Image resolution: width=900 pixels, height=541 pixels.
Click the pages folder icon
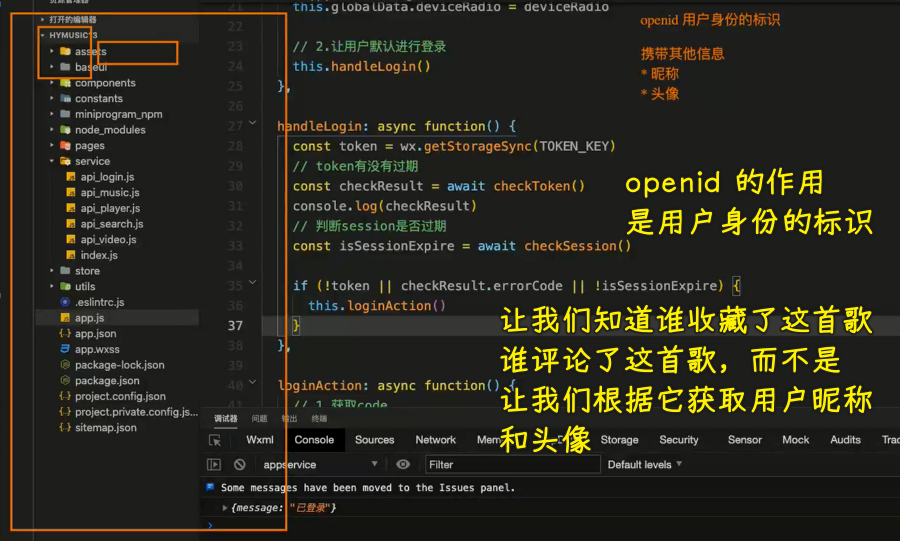(x=65, y=145)
